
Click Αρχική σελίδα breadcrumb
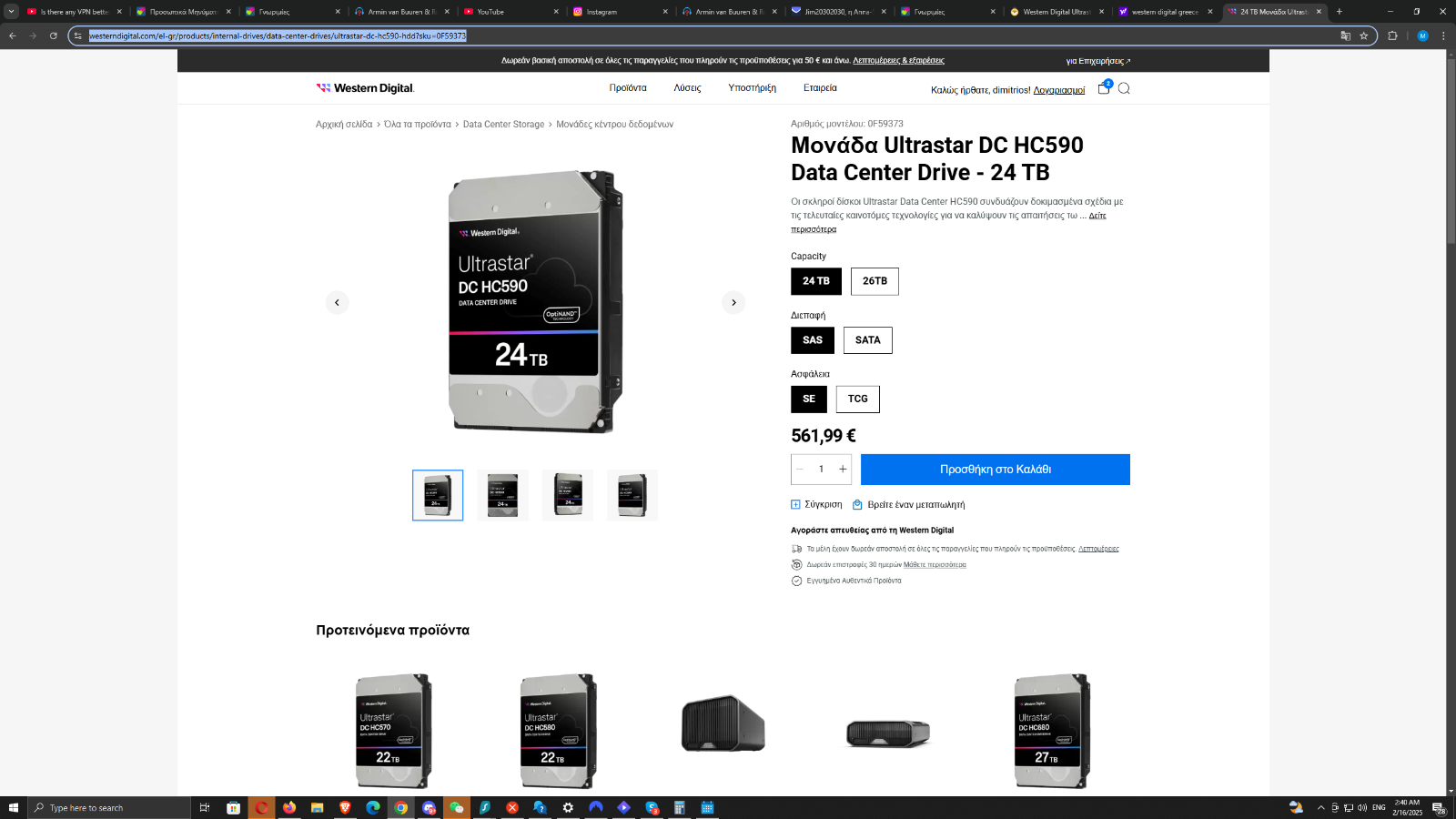(x=344, y=125)
